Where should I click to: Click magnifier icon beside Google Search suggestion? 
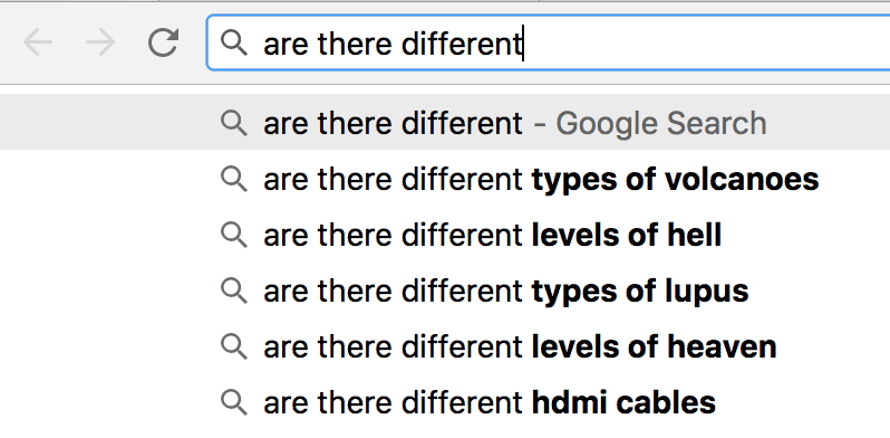click(x=234, y=123)
